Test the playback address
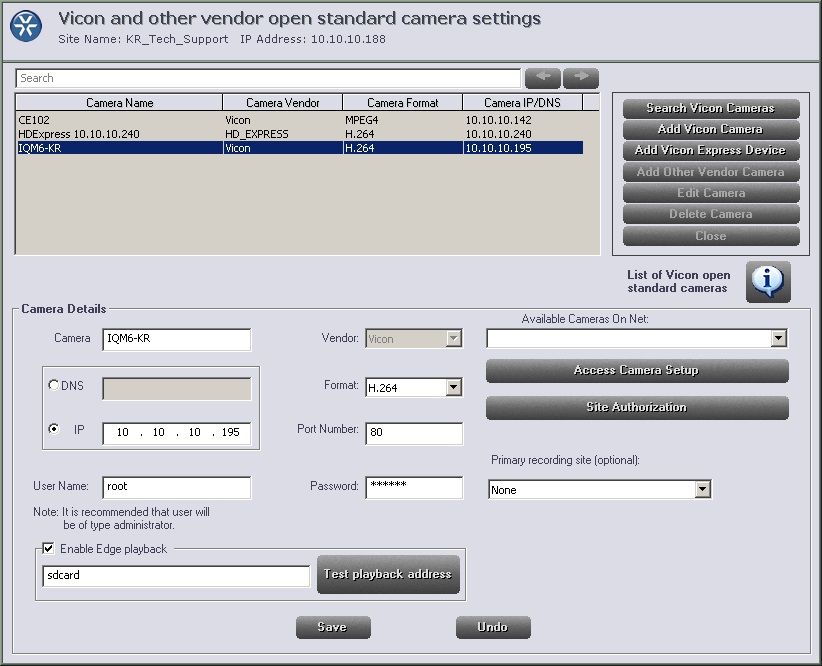 [388, 574]
